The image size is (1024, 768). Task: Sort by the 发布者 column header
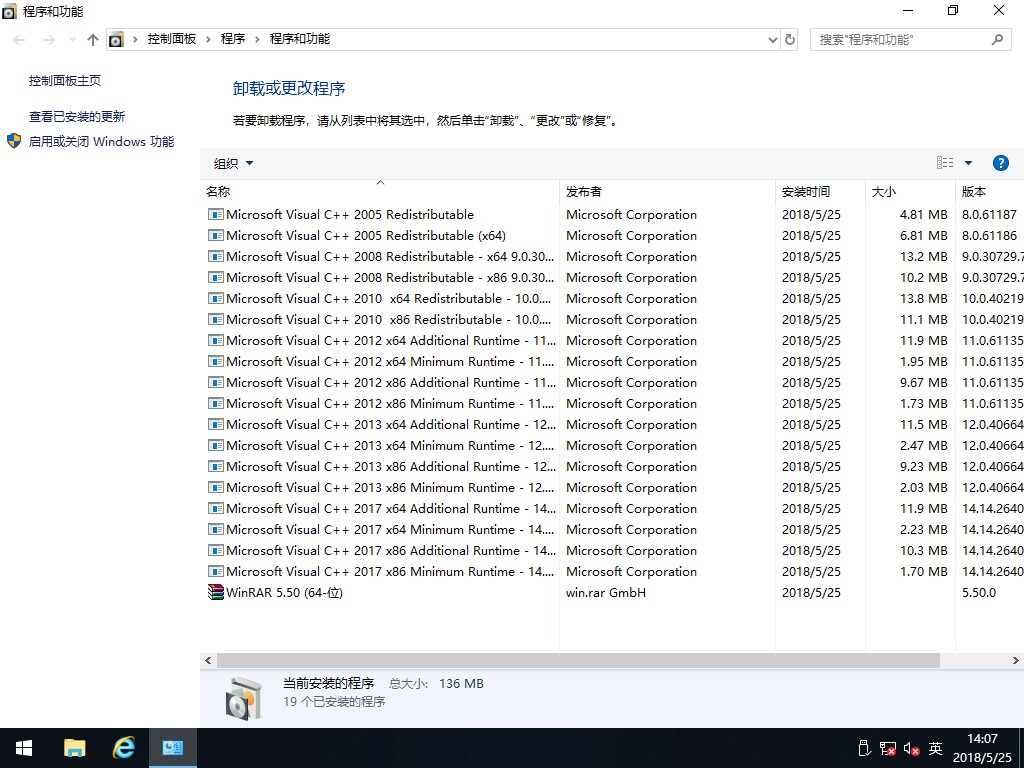(x=667, y=191)
